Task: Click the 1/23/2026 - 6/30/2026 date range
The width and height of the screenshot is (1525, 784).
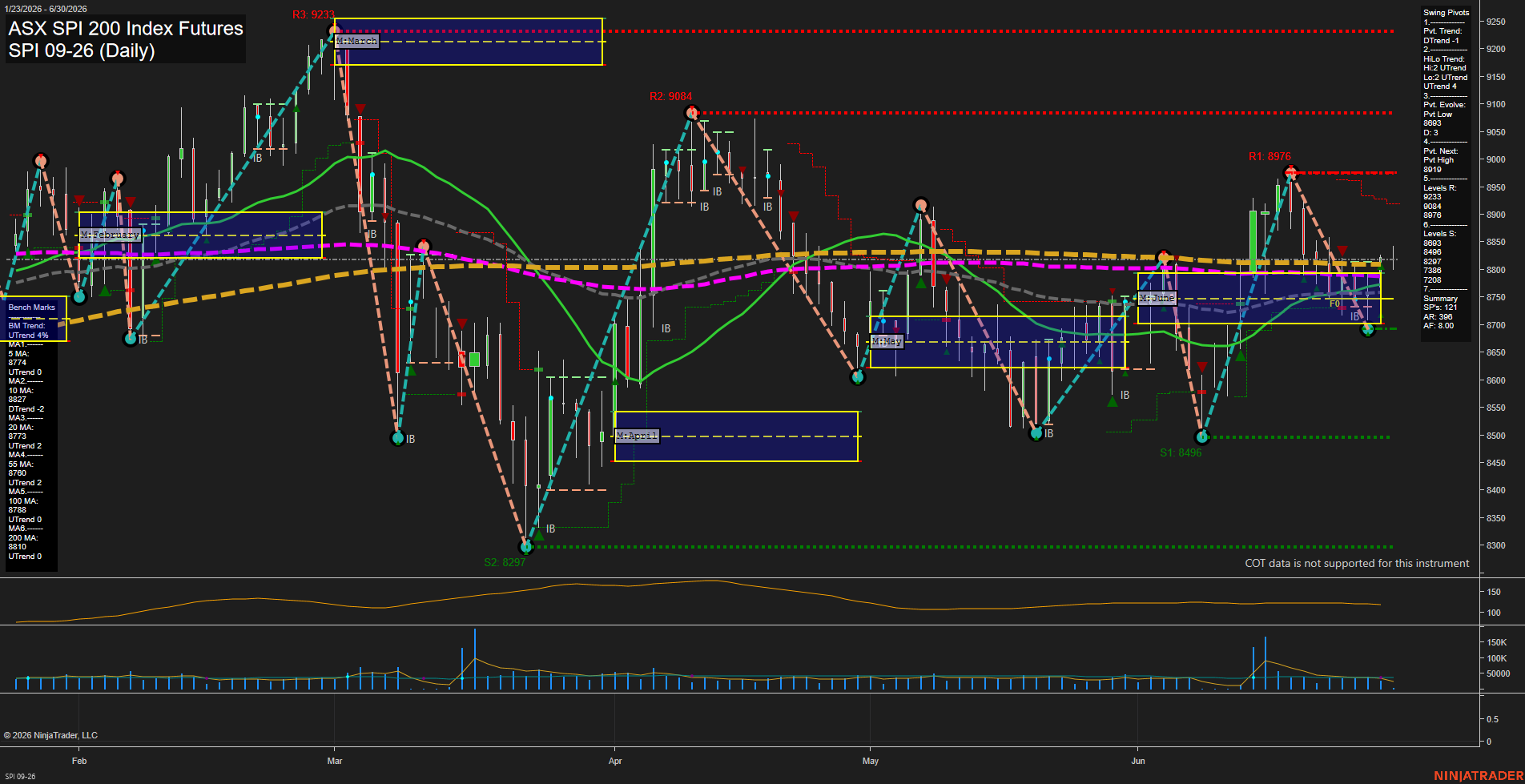Action: (46, 9)
